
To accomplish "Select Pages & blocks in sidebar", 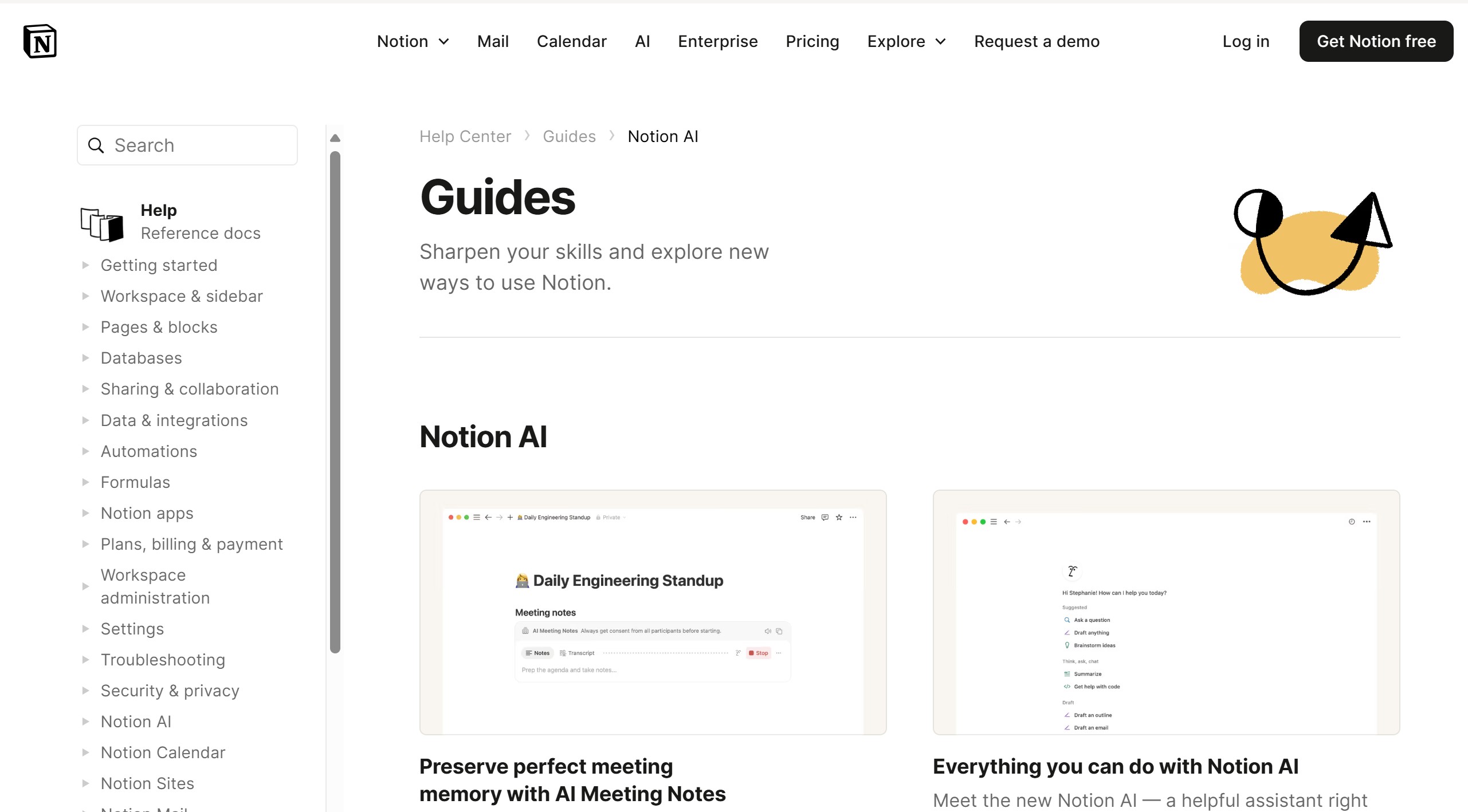I will click(x=159, y=327).
